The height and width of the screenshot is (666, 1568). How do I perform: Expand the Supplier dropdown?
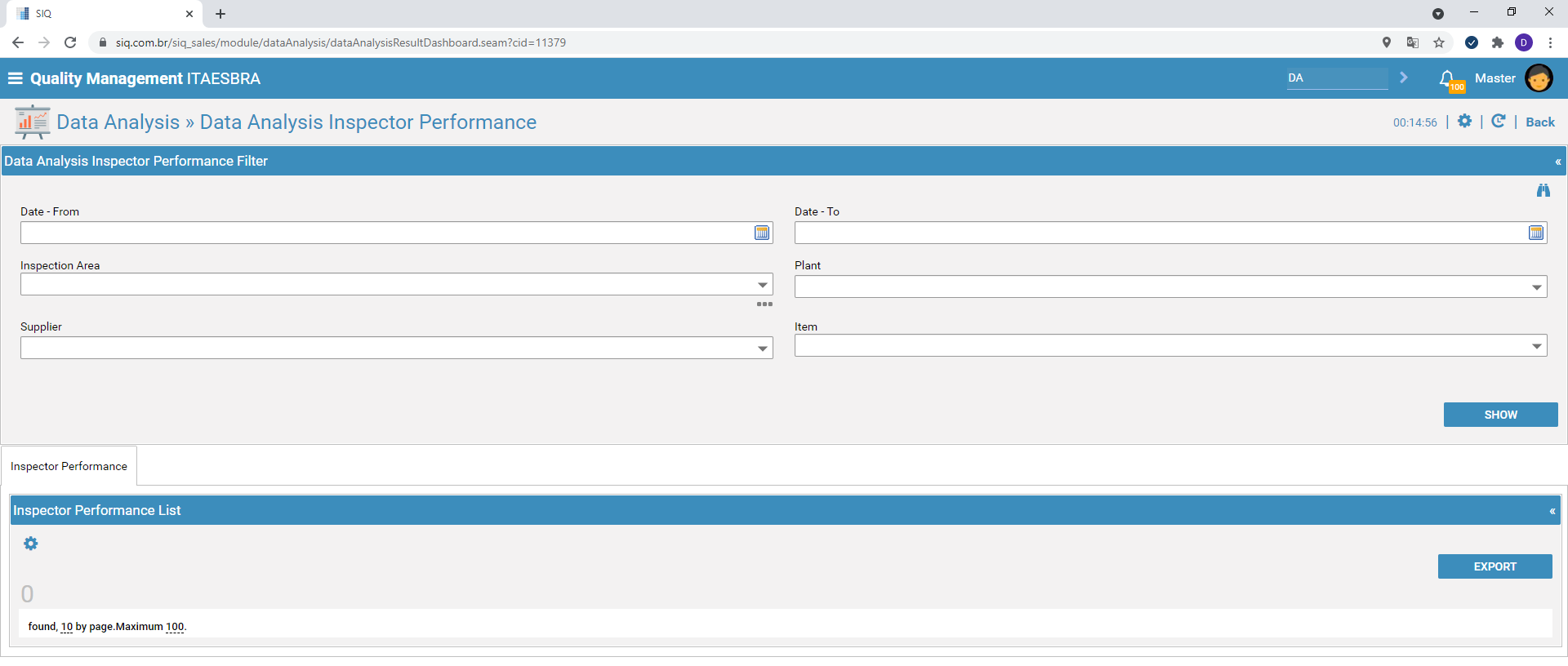click(x=763, y=349)
